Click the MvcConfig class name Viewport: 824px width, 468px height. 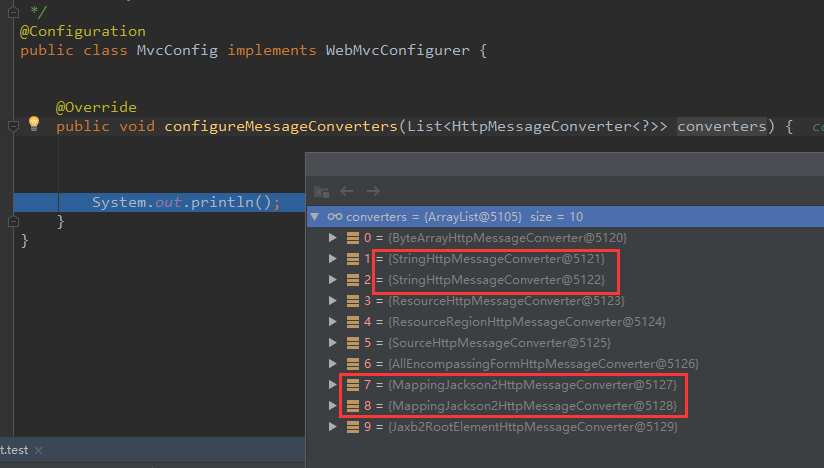177,50
